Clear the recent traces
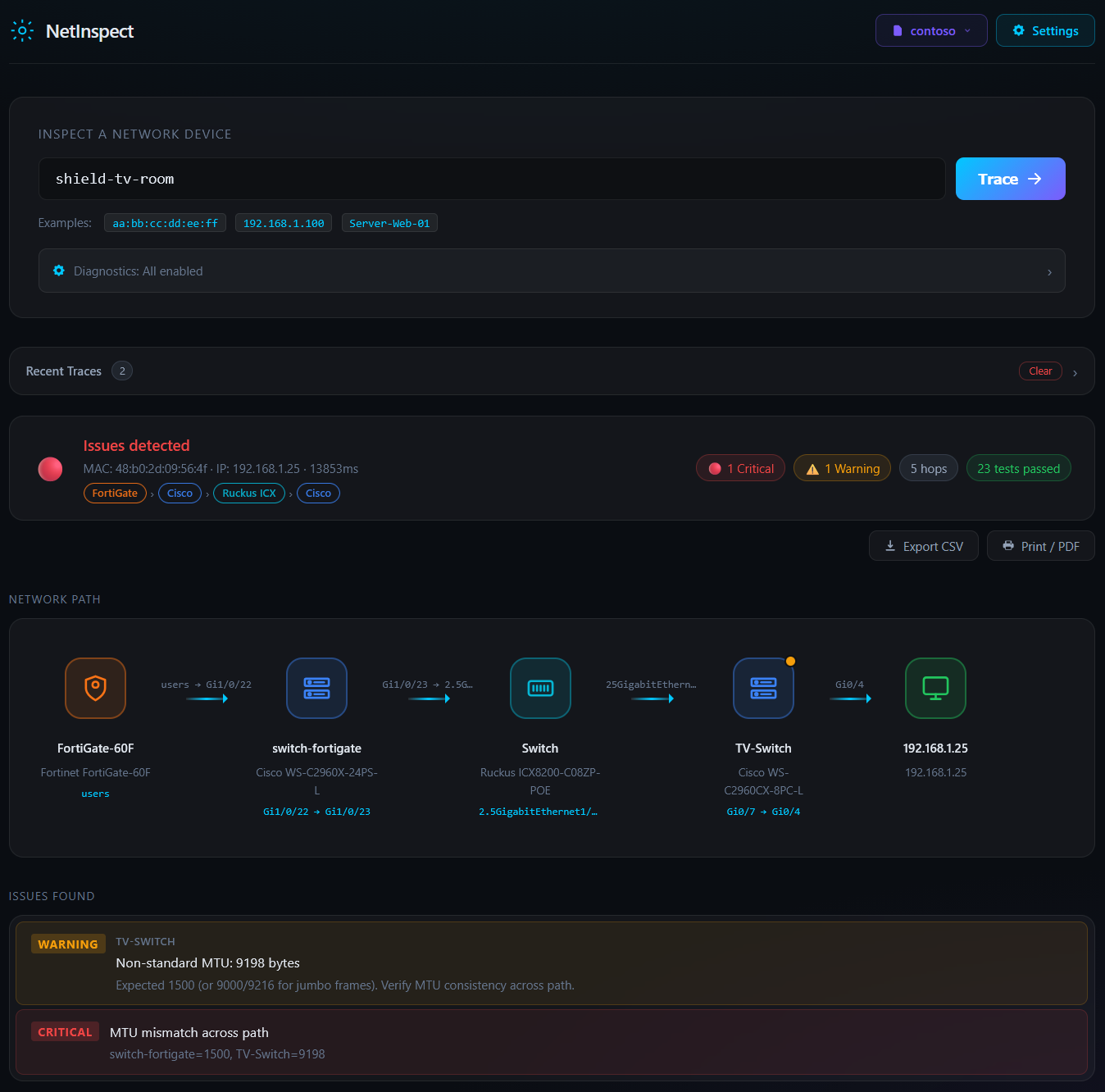The image size is (1105, 1092). (1040, 371)
